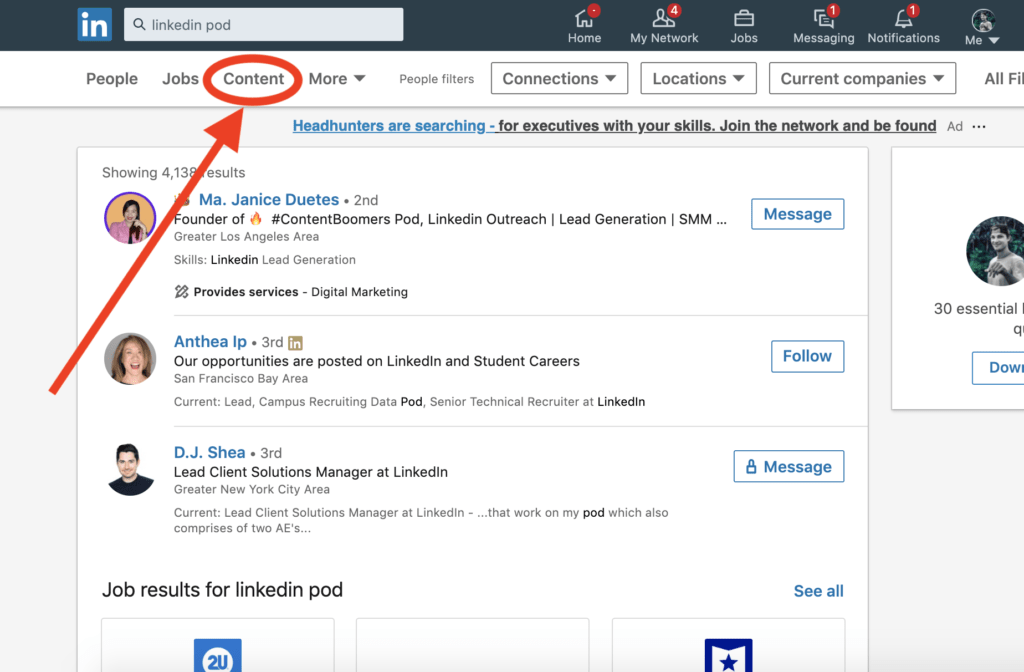Go to the Home icon

(x=584, y=20)
